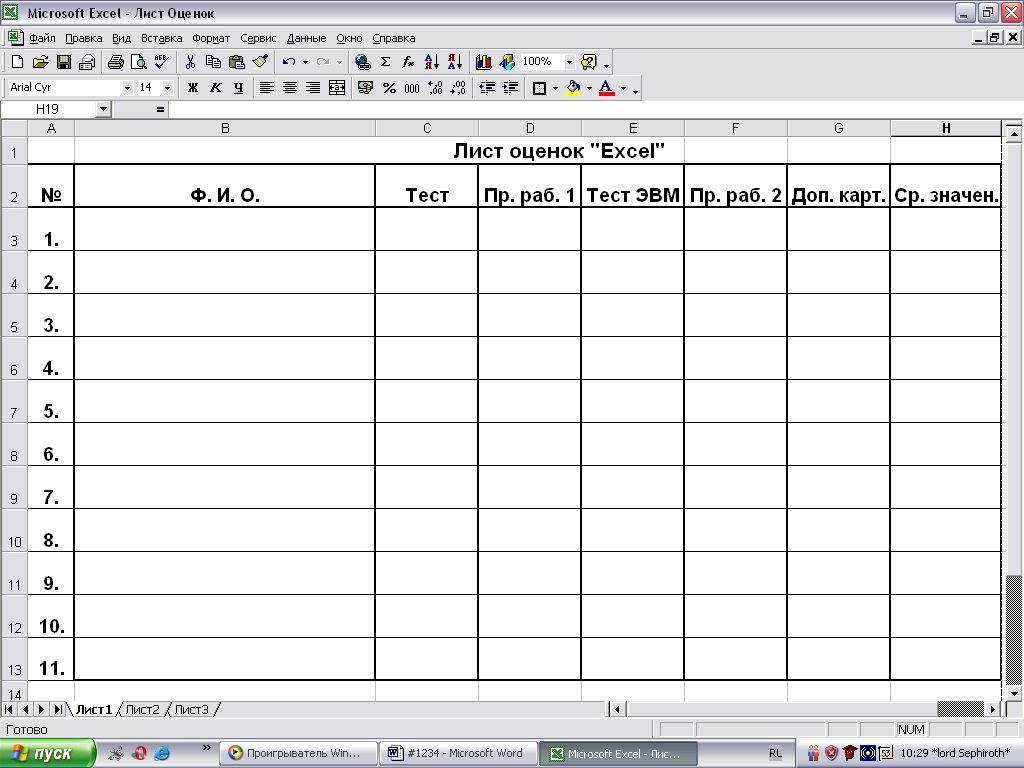Click the Cut scissors icon

[190, 62]
